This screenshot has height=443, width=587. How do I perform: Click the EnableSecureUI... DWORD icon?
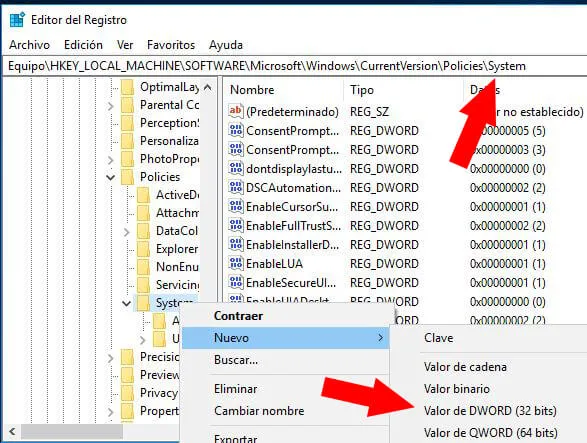(x=236, y=282)
